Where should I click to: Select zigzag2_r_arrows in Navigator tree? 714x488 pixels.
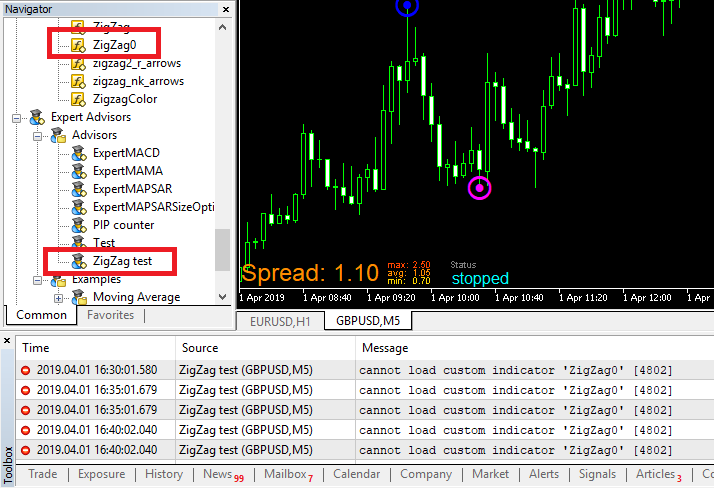point(137,63)
